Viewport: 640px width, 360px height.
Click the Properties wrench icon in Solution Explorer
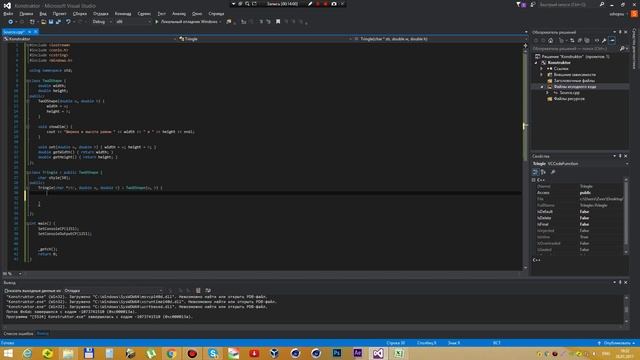pos(604,40)
